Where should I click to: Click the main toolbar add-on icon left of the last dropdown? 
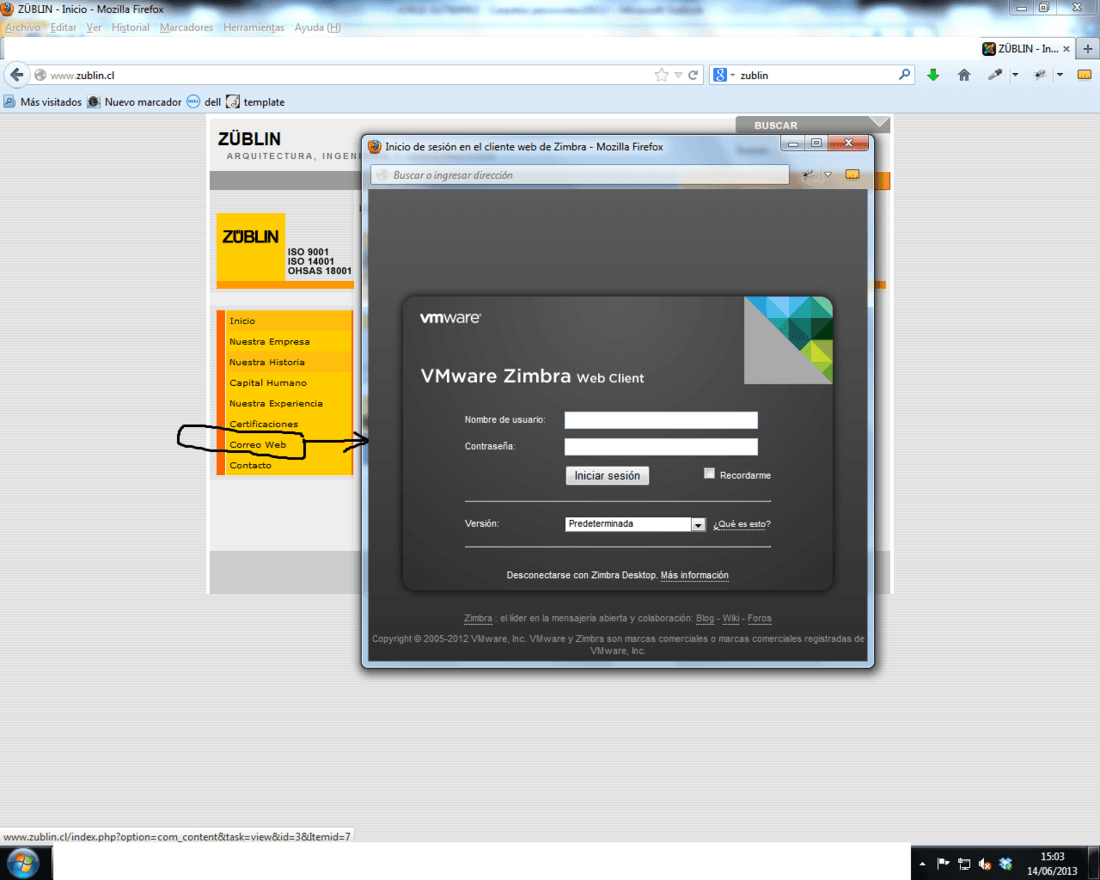pos(1040,74)
